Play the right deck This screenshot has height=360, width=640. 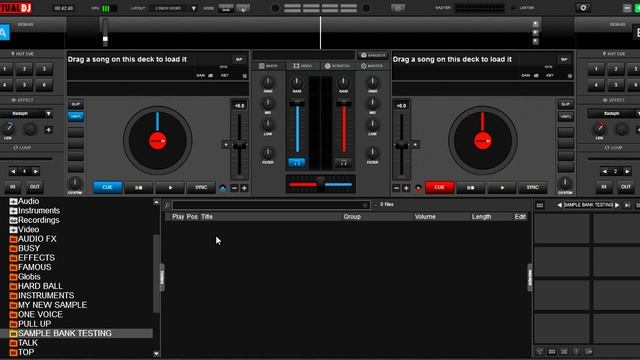[502, 187]
